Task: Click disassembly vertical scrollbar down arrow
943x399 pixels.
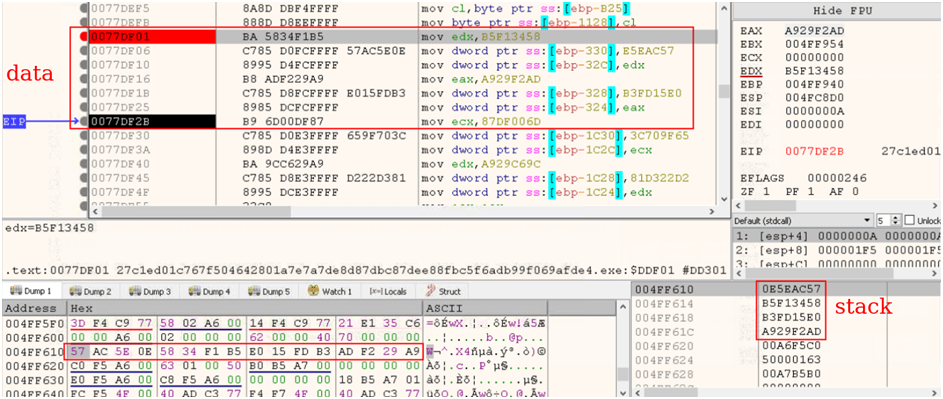Action: pyautogui.click(x=723, y=200)
